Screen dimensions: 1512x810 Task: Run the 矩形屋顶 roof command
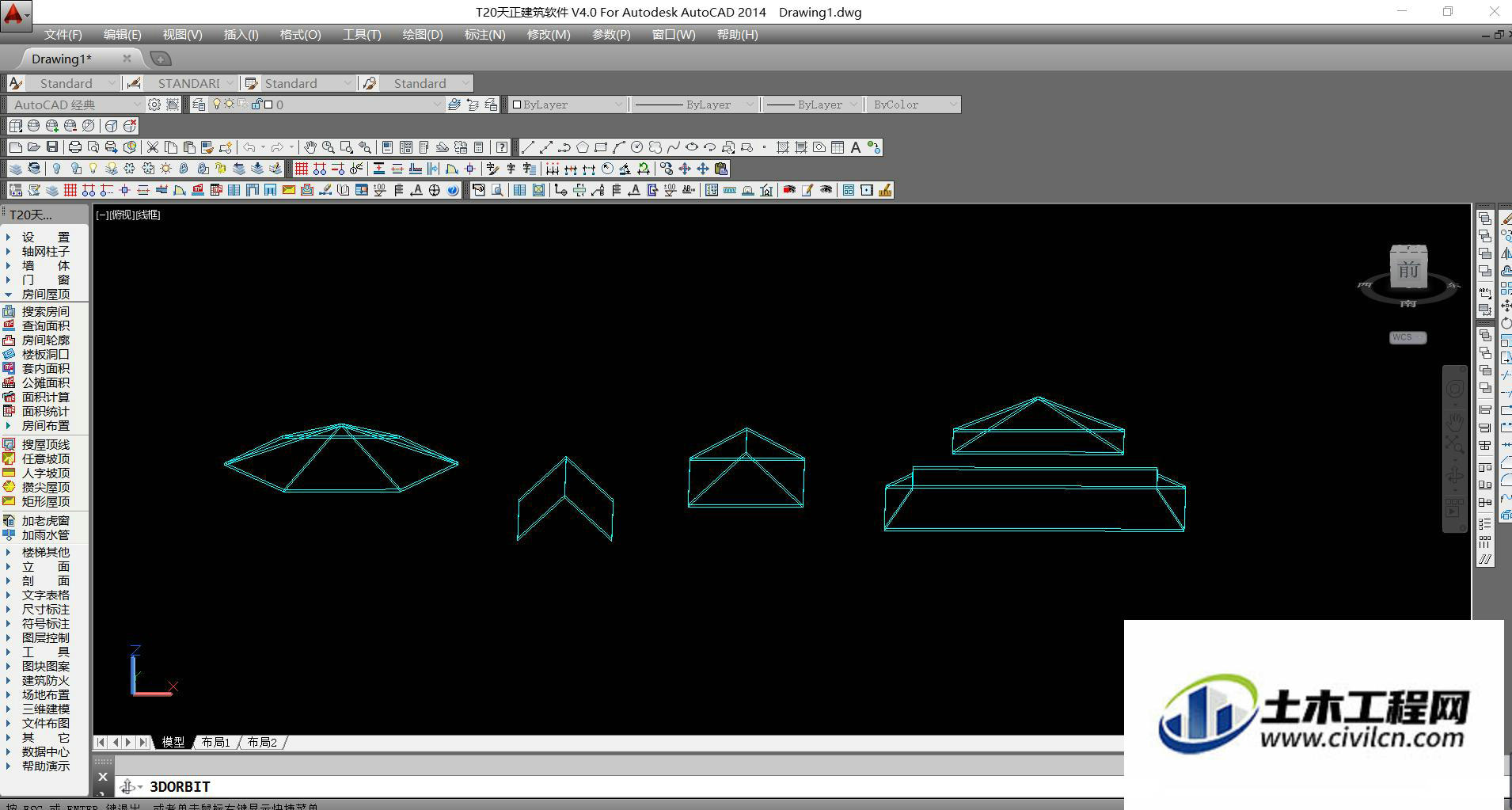pyautogui.click(x=45, y=501)
